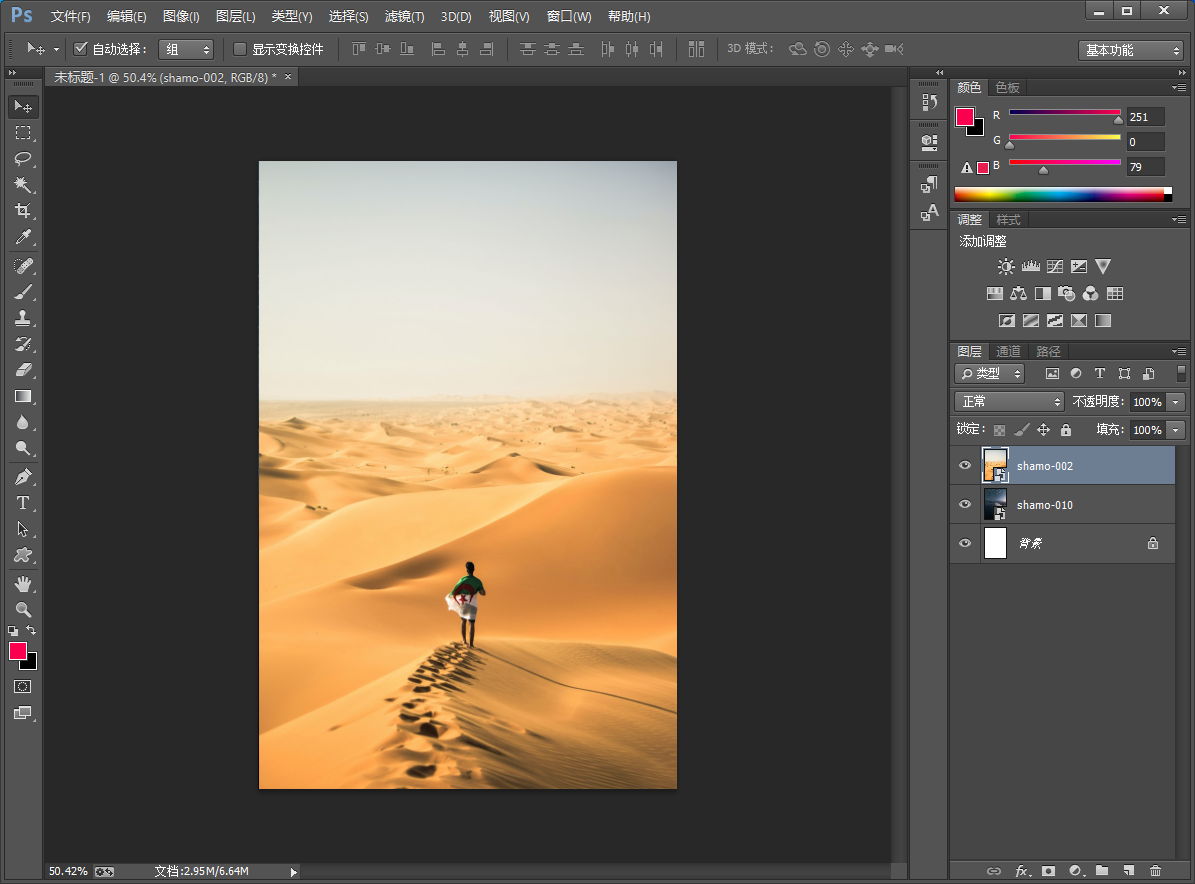Toggle Quick Mask mode icon

pos(23,687)
